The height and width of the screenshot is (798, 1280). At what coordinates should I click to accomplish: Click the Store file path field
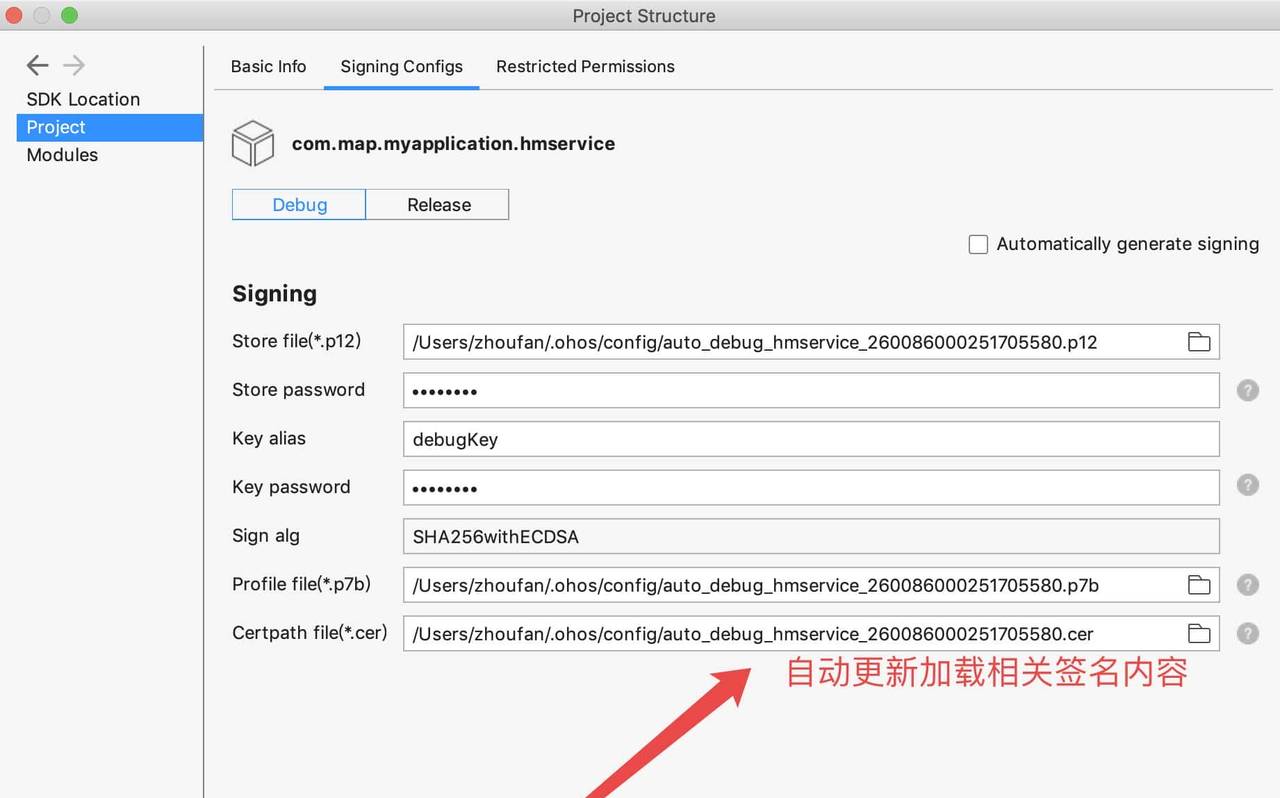[x=811, y=342]
